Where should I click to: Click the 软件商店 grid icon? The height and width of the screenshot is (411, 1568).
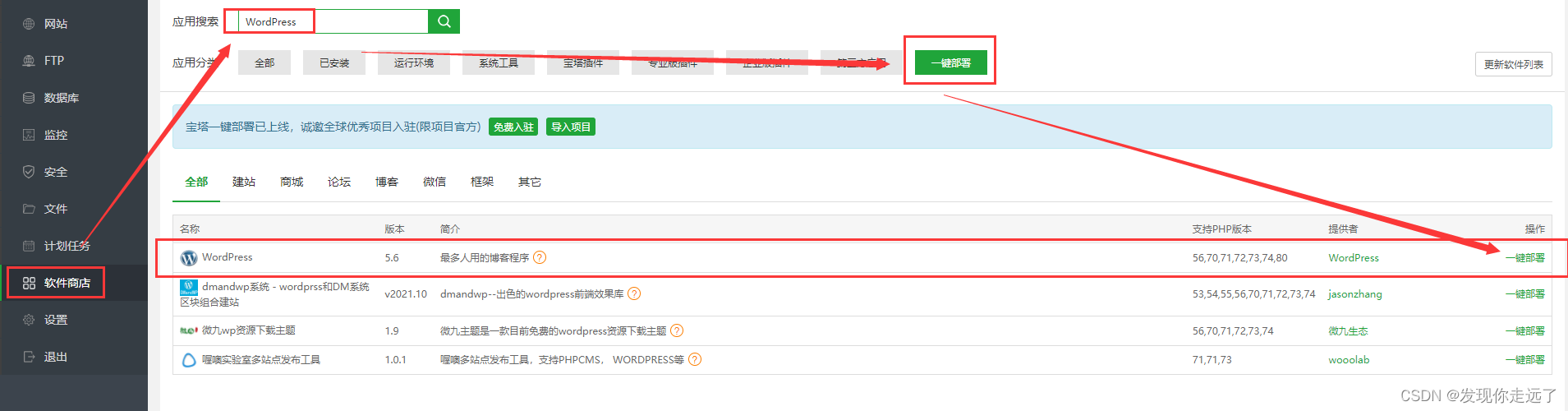29,283
